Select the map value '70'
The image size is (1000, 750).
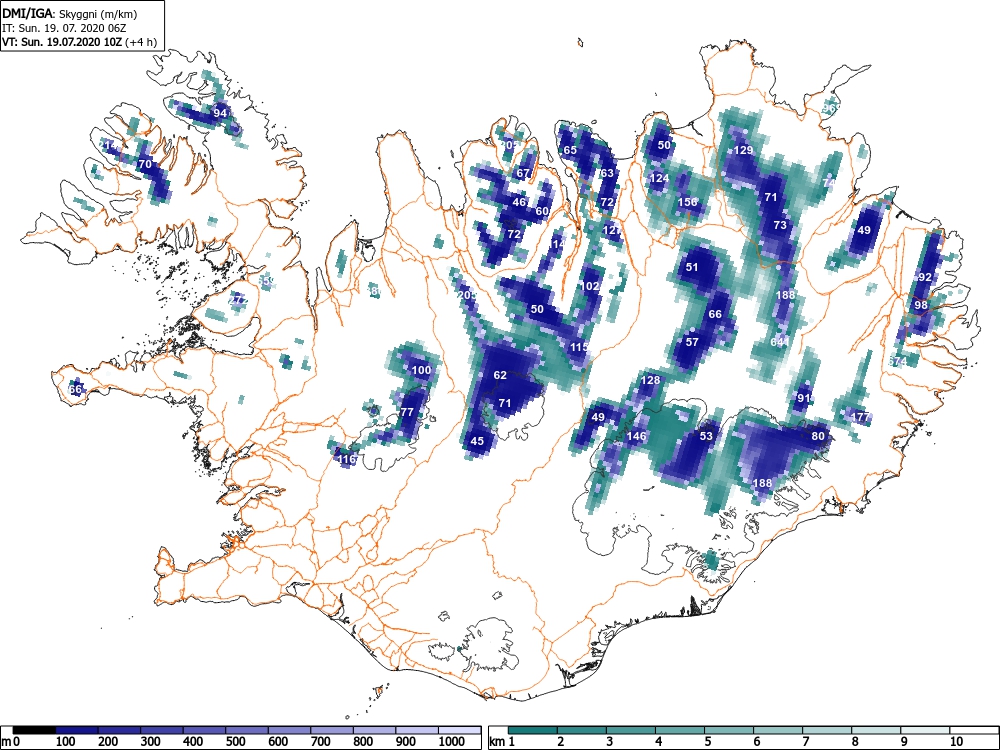click(145, 164)
